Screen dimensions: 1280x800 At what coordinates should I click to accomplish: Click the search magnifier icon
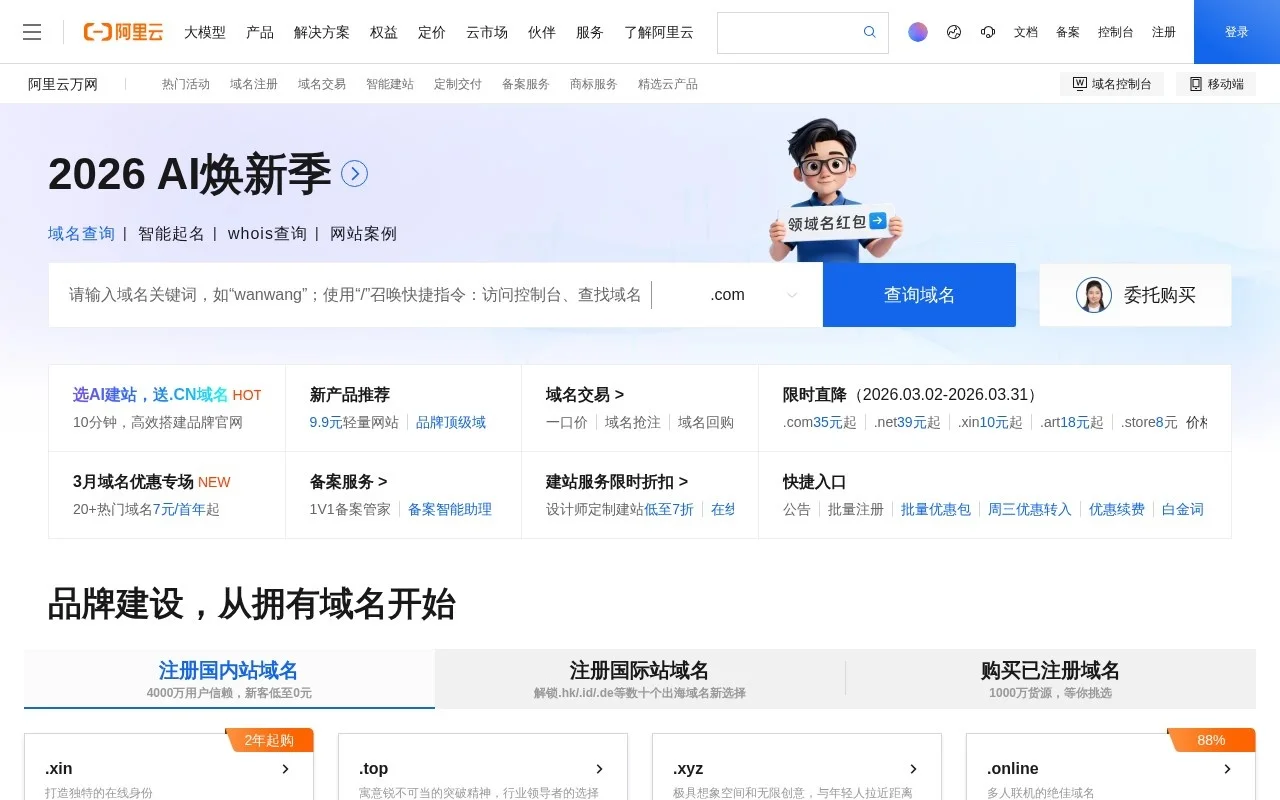[869, 32]
